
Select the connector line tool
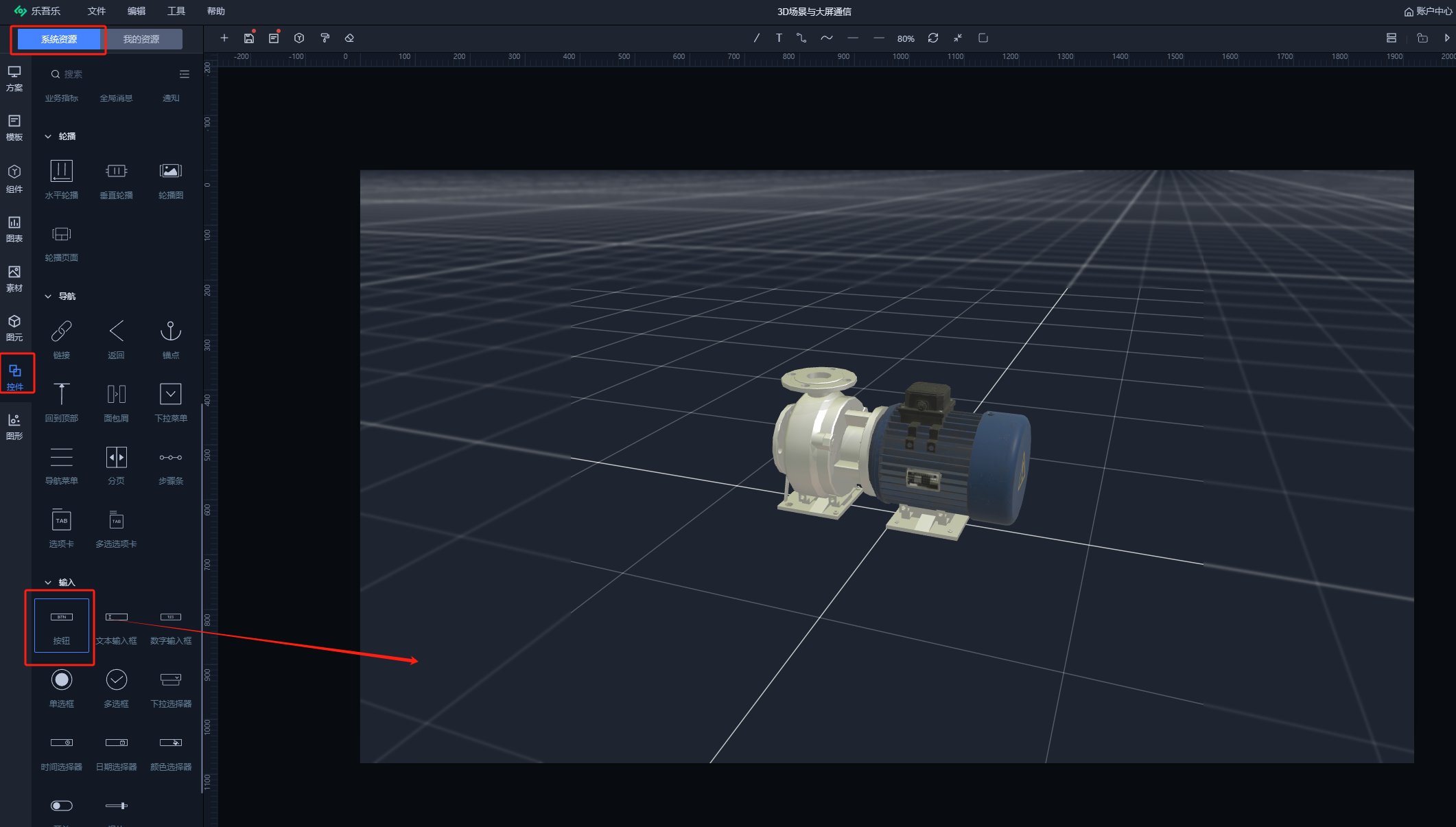801,38
